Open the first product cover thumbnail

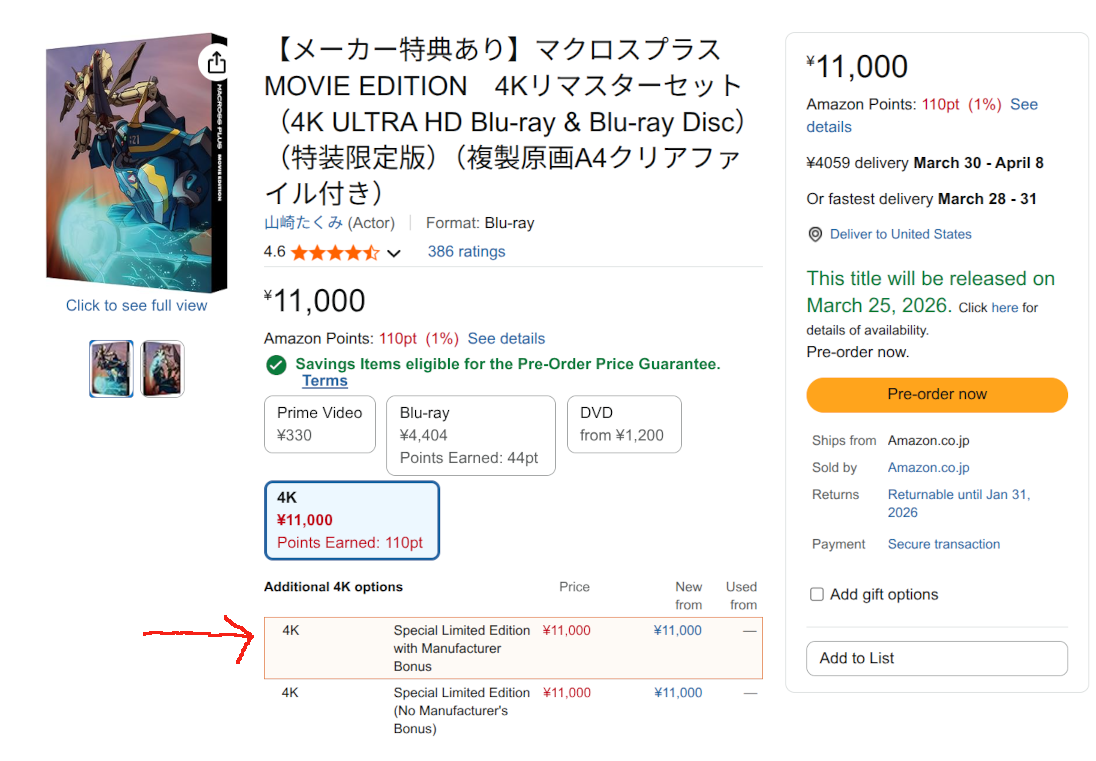click(x=111, y=369)
